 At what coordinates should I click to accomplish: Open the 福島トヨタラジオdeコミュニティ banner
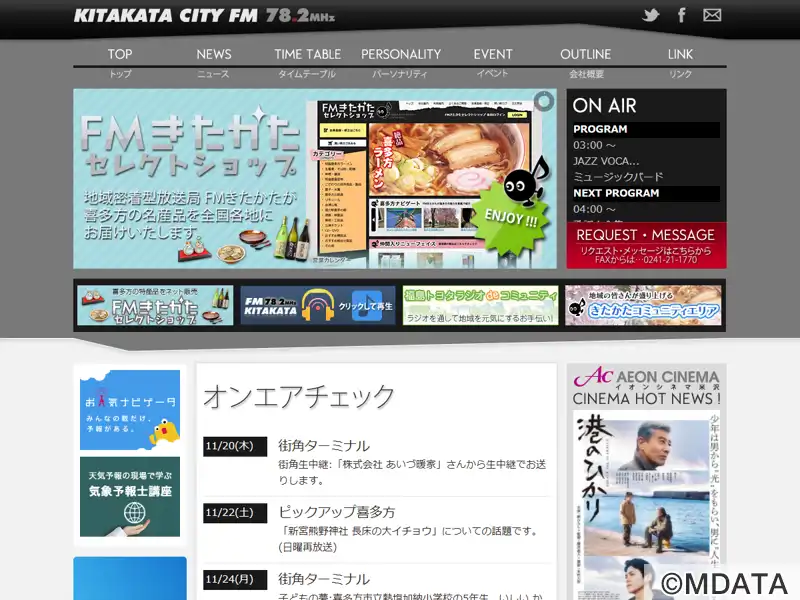[x=480, y=305]
